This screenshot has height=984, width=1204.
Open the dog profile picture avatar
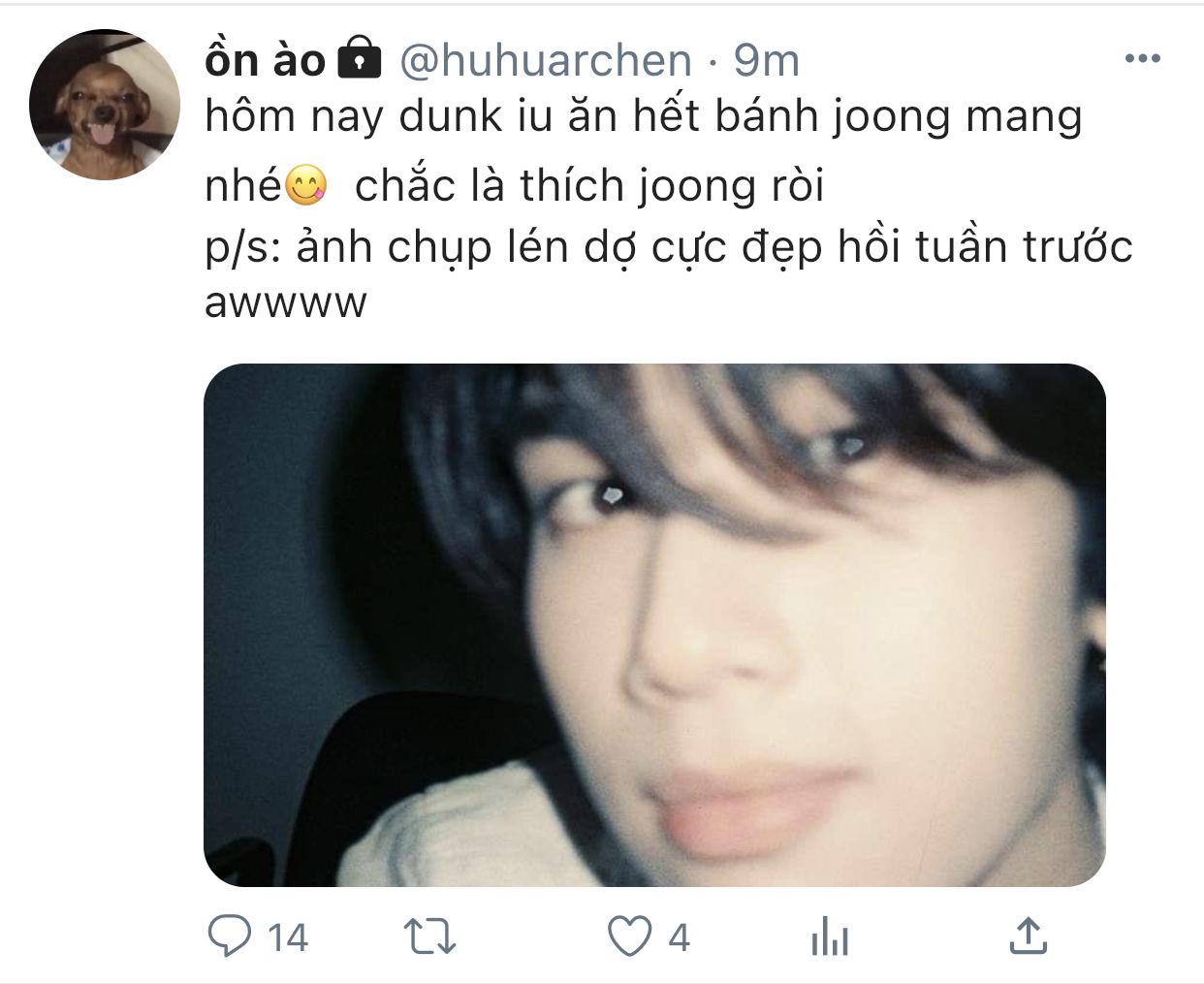click(105, 105)
